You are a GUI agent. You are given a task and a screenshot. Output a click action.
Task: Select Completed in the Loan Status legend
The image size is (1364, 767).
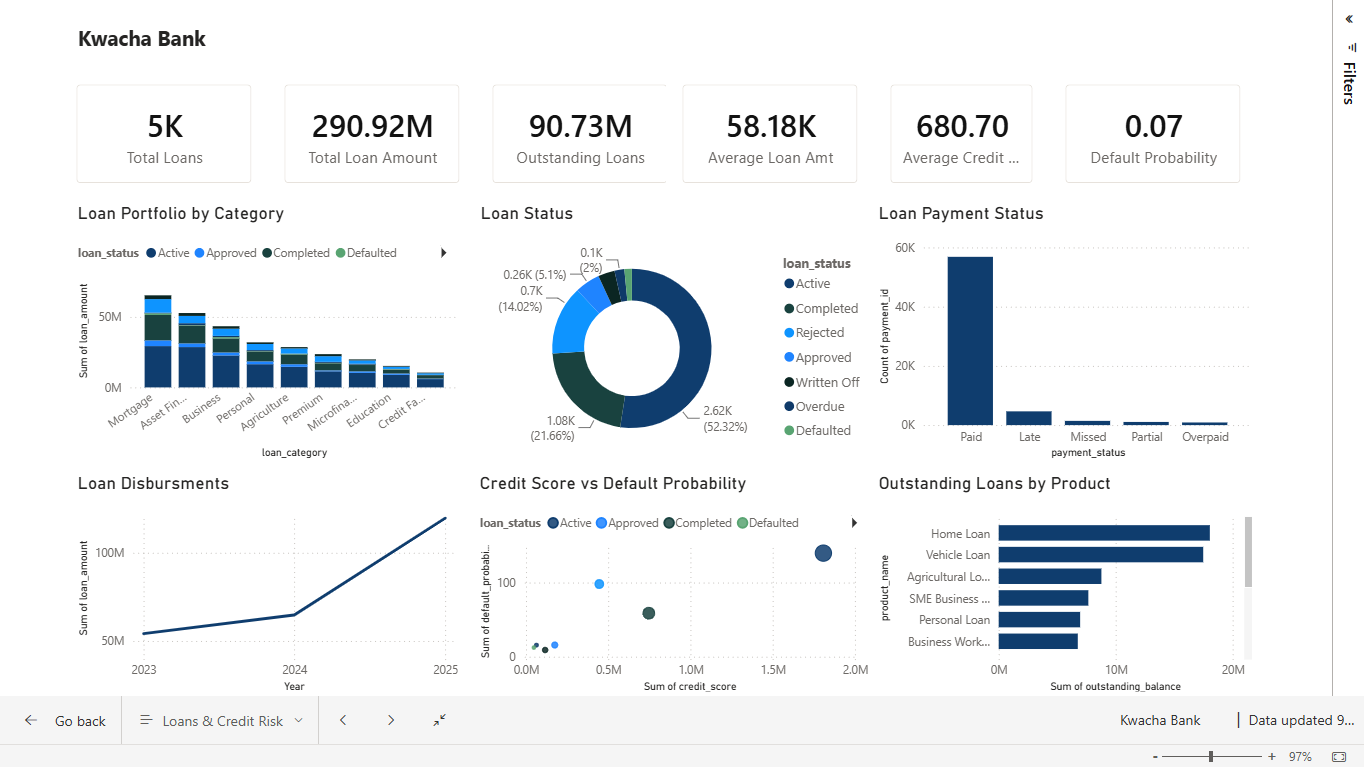(821, 309)
